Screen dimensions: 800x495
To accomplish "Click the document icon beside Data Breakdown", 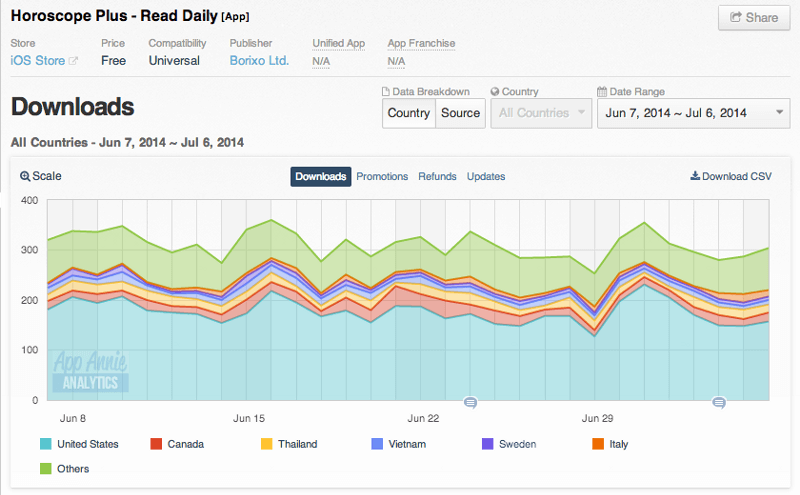I will [386, 92].
